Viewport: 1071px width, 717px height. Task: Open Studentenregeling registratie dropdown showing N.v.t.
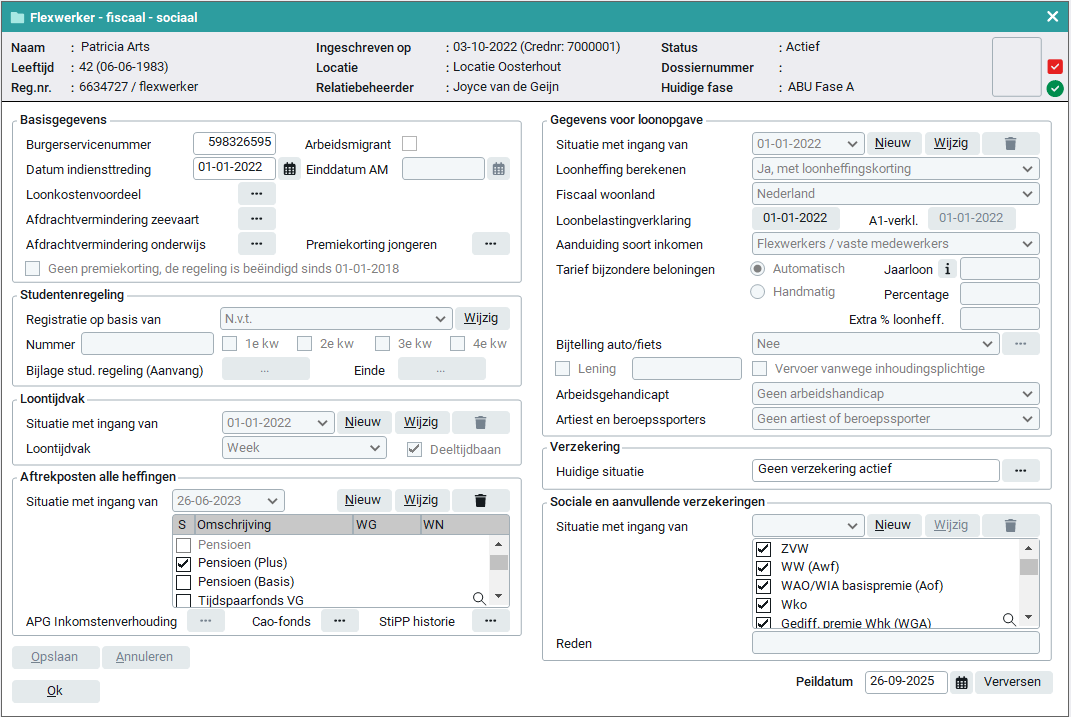[335, 319]
